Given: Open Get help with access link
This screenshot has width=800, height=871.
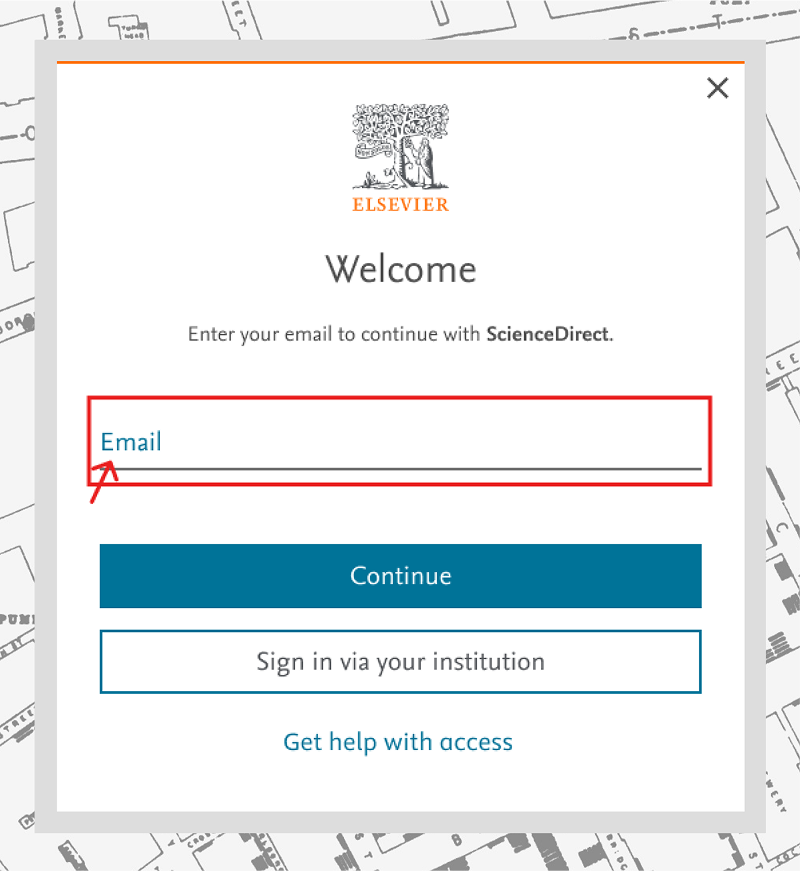Looking at the screenshot, I should (x=398, y=742).
